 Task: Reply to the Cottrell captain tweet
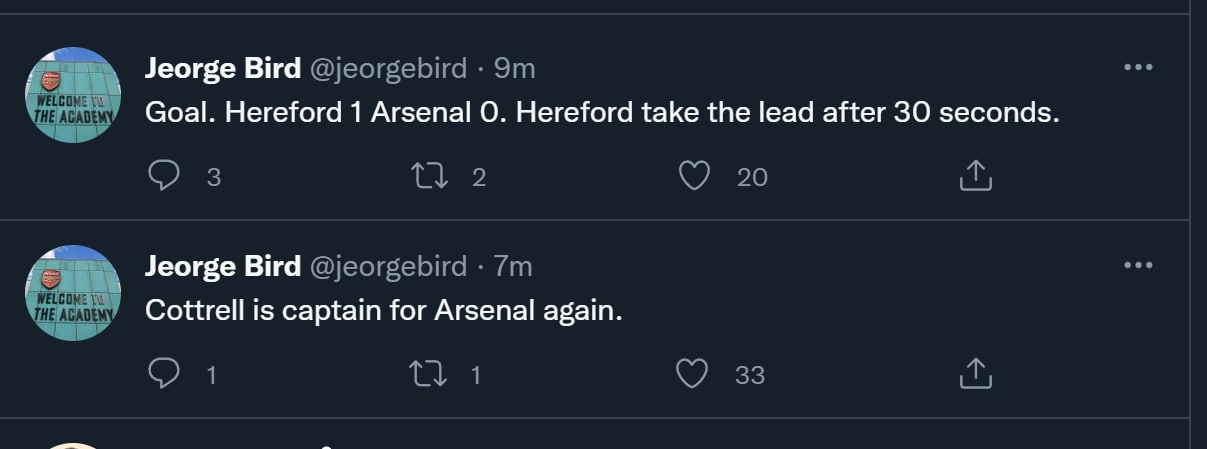(x=163, y=375)
